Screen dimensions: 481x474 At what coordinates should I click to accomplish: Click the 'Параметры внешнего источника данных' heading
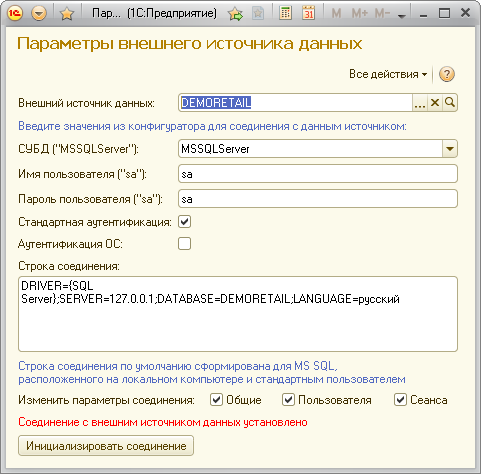pyautogui.click(x=190, y=44)
